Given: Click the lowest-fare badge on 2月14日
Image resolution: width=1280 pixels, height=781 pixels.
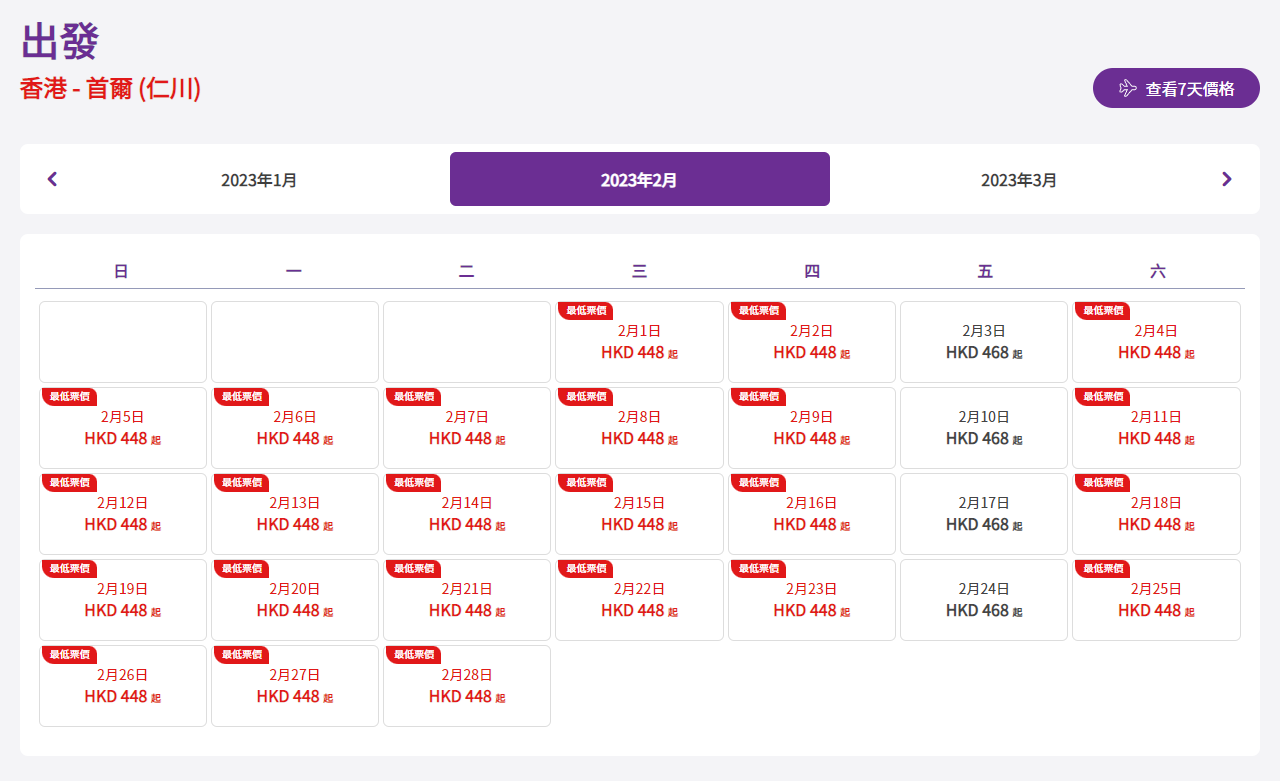Looking at the screenshot, I should coord(413,483).
